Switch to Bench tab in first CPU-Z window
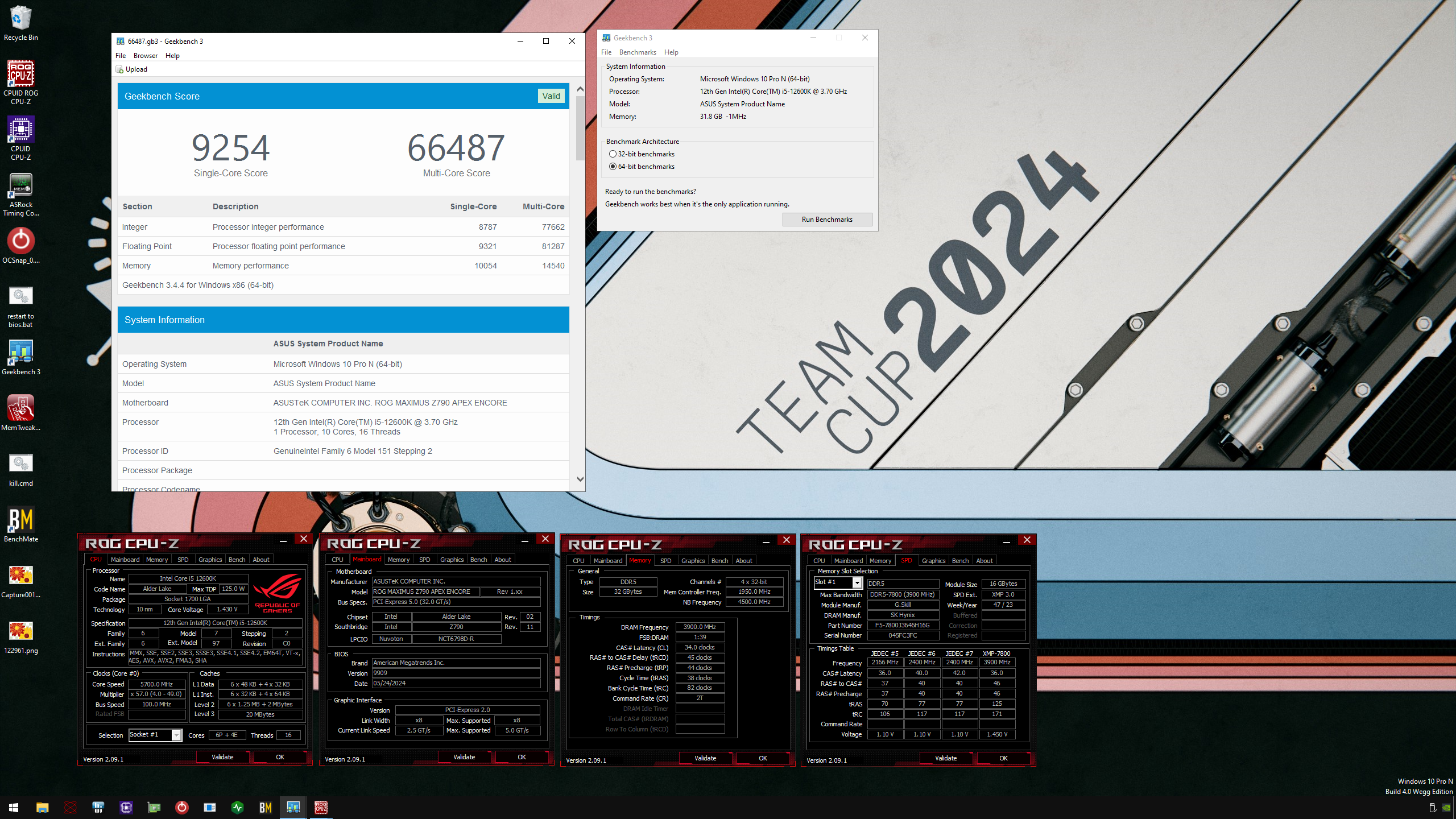The image size is (1456, 819). (x=237, y=560)
